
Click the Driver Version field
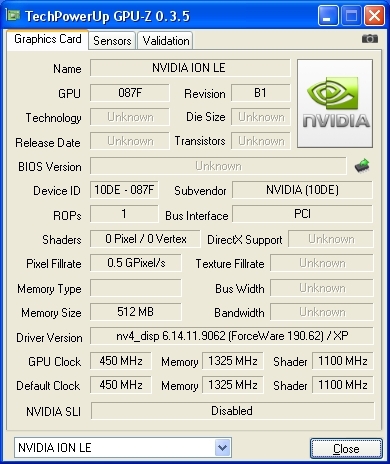point(232,336)
